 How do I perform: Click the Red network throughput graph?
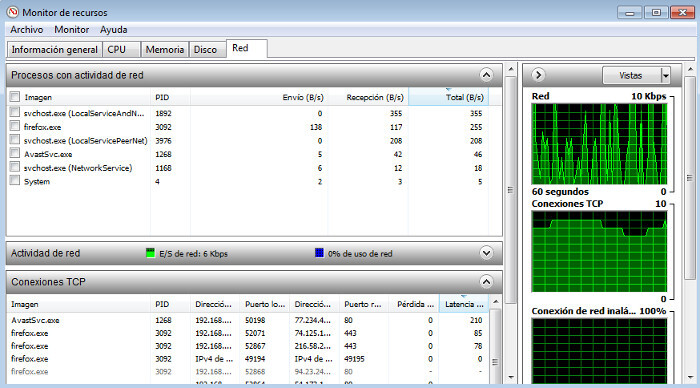pos(599,144)
